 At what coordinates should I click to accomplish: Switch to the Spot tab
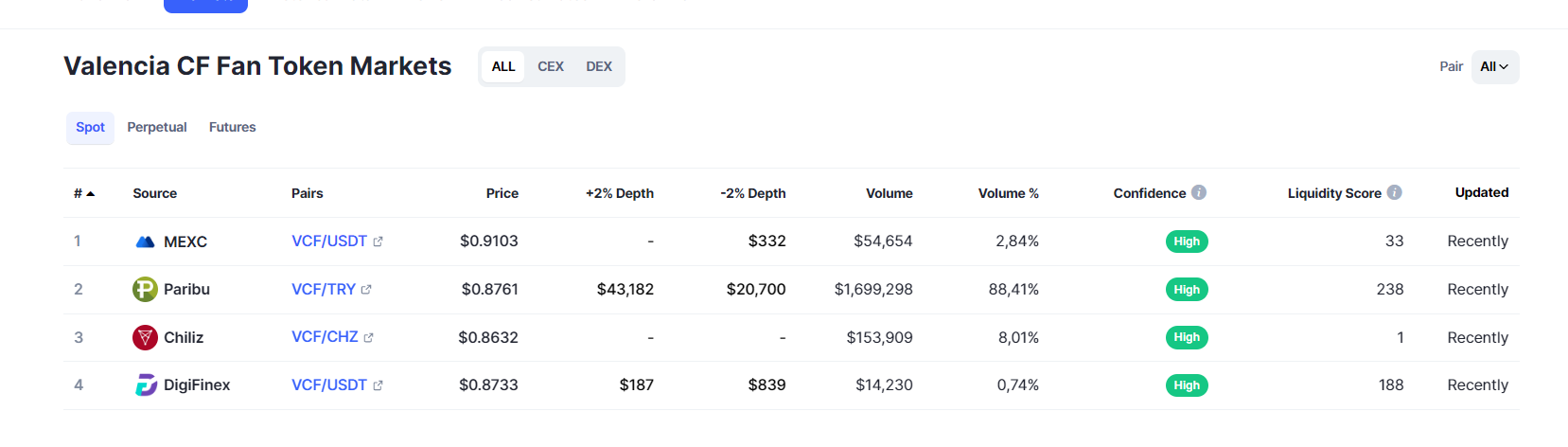(x=90, y=128)
